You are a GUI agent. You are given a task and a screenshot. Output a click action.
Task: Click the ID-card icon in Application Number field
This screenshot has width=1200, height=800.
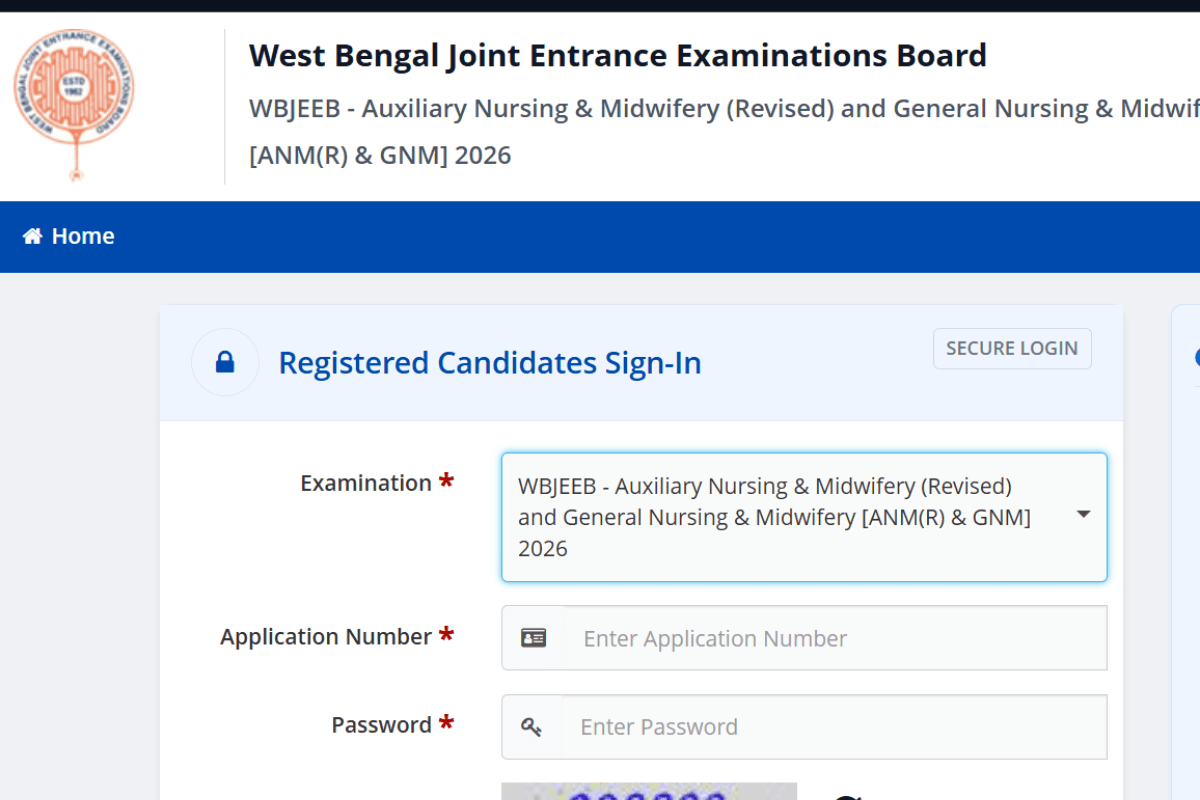pyautogui.click(x=533, y=637)
